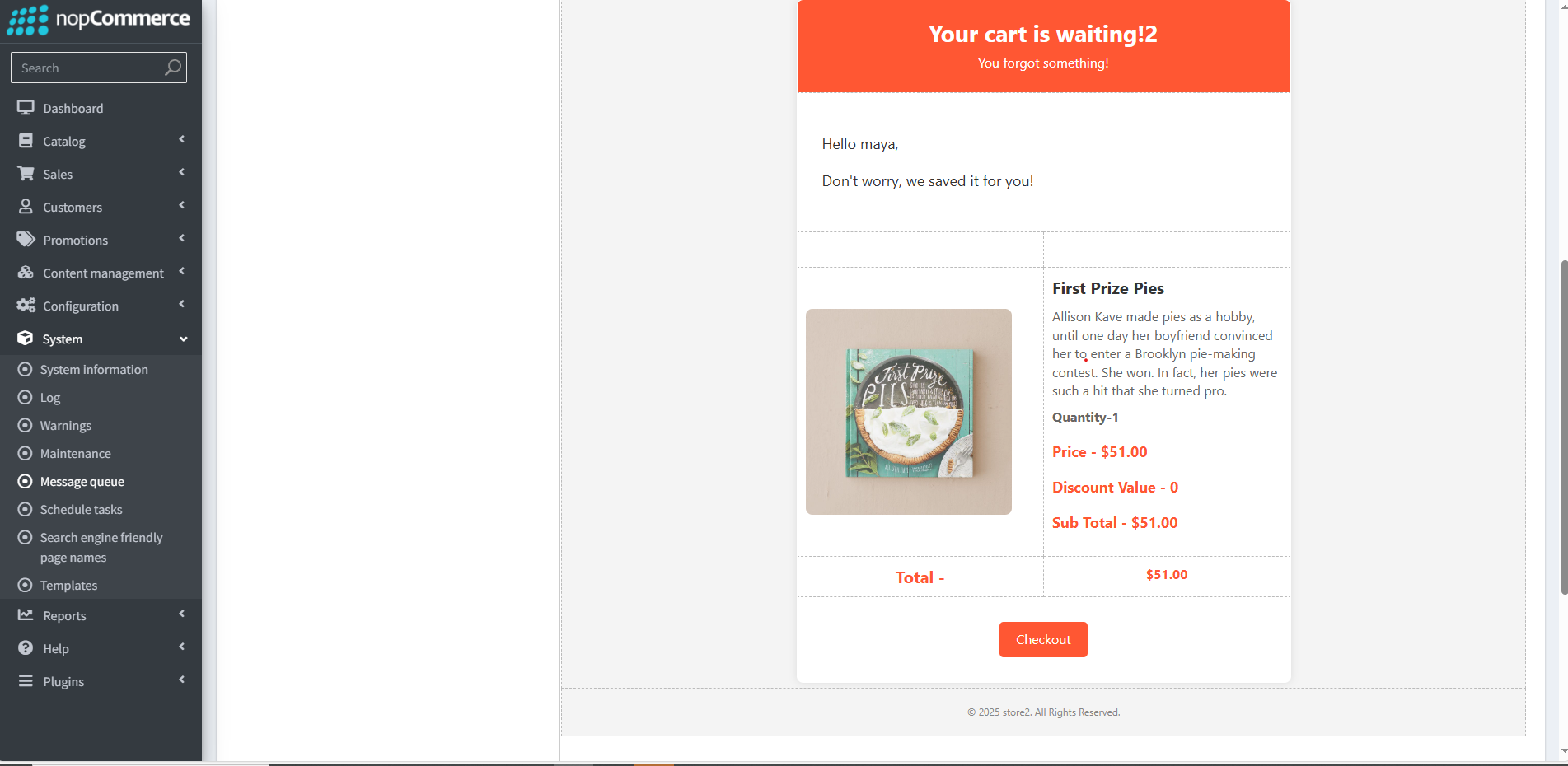Collapse the System menu chevron
Viewport: 1568px width, 766px height.
[x=183, y=339]
